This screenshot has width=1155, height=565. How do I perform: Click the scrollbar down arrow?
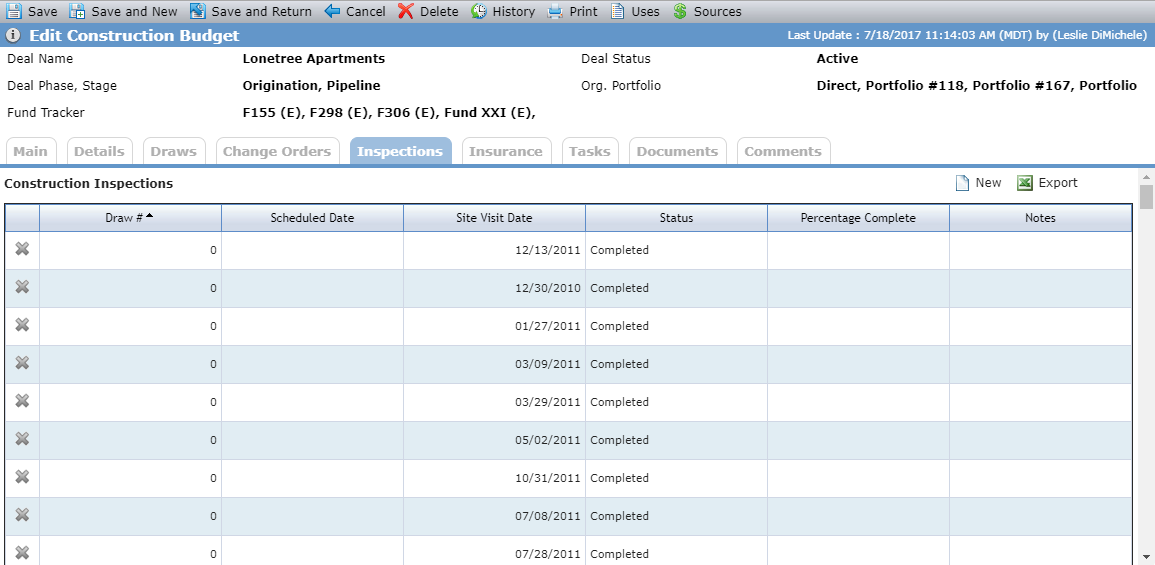point(1147,556)
